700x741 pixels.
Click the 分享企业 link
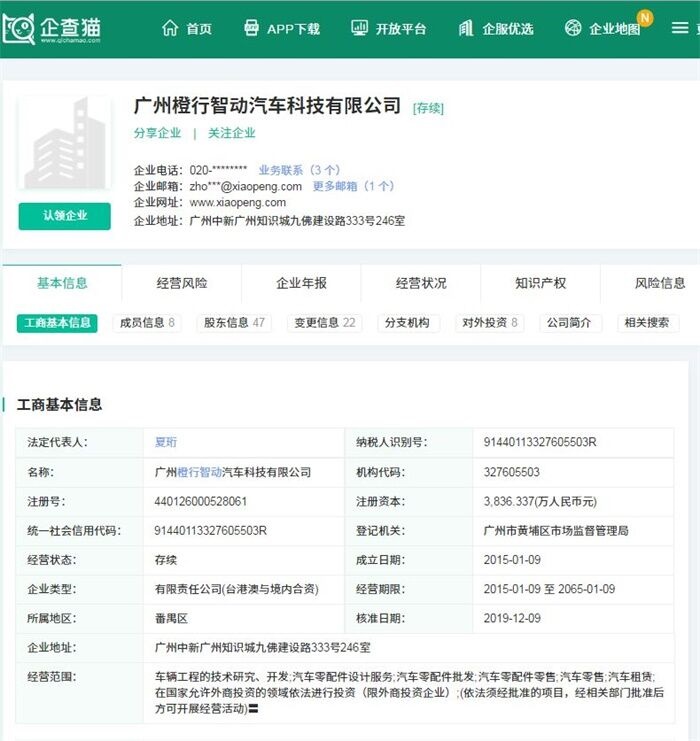tap(157, 133)
